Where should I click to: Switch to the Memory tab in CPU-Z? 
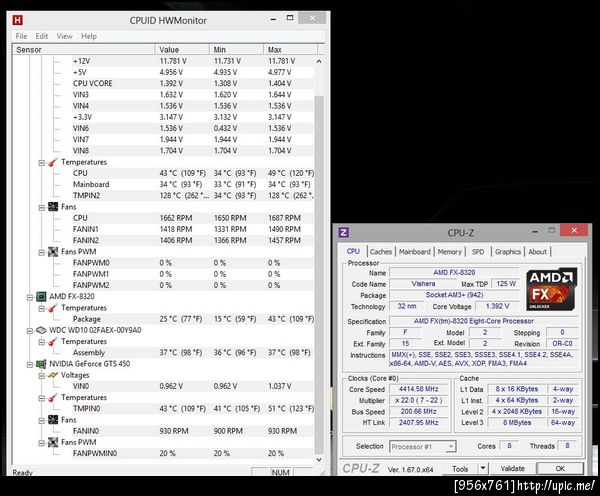450,252
